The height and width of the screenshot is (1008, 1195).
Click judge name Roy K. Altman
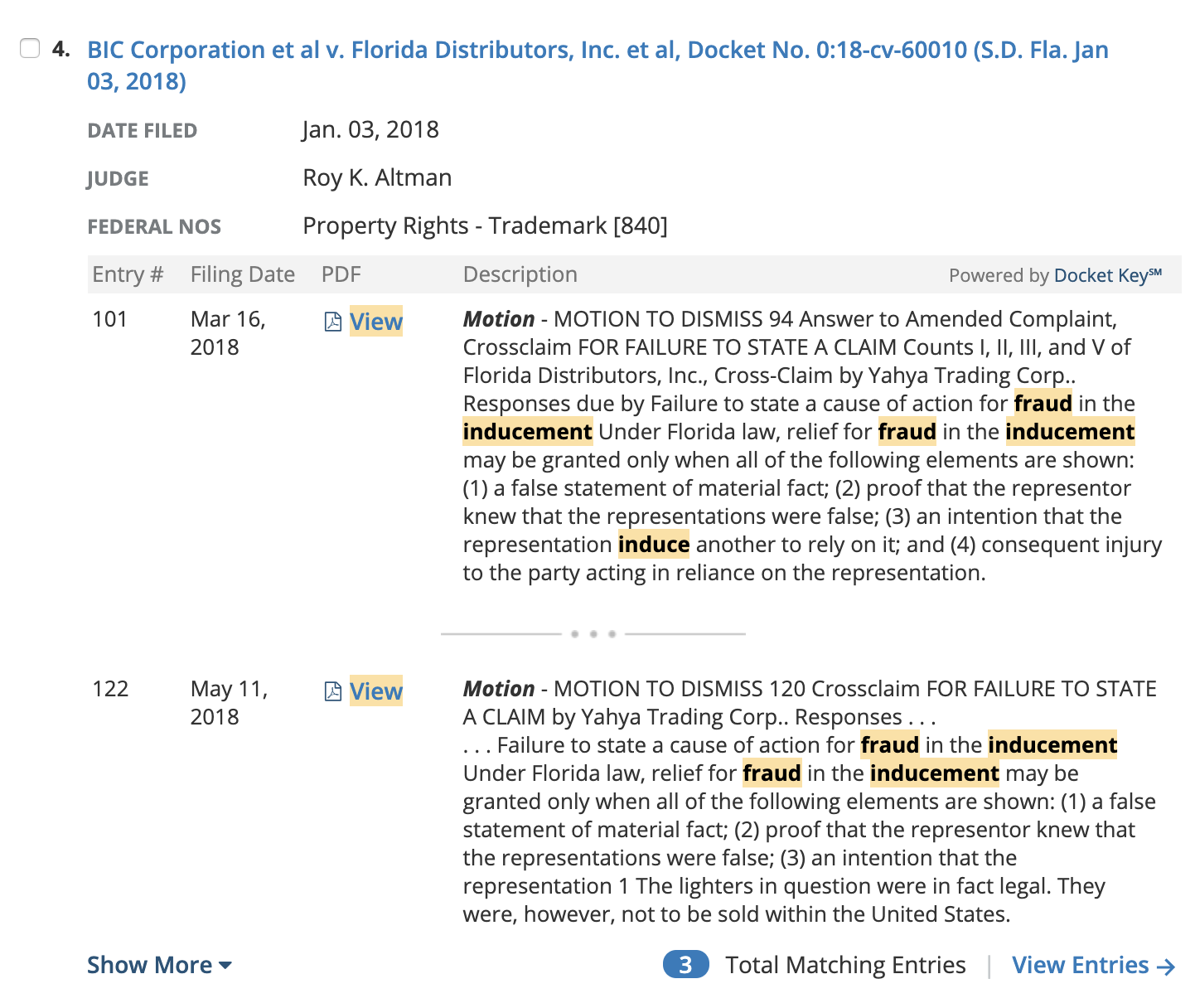pos(377,177)
